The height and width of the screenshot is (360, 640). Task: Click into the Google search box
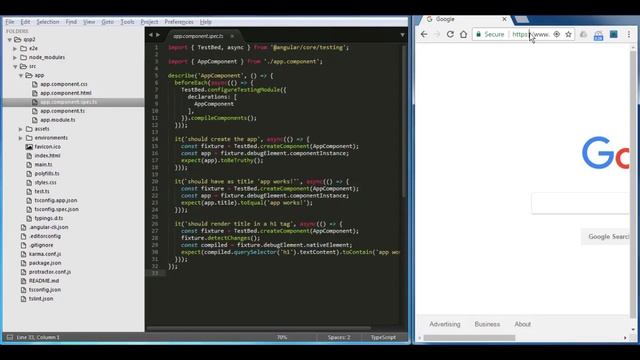[580, 203]
